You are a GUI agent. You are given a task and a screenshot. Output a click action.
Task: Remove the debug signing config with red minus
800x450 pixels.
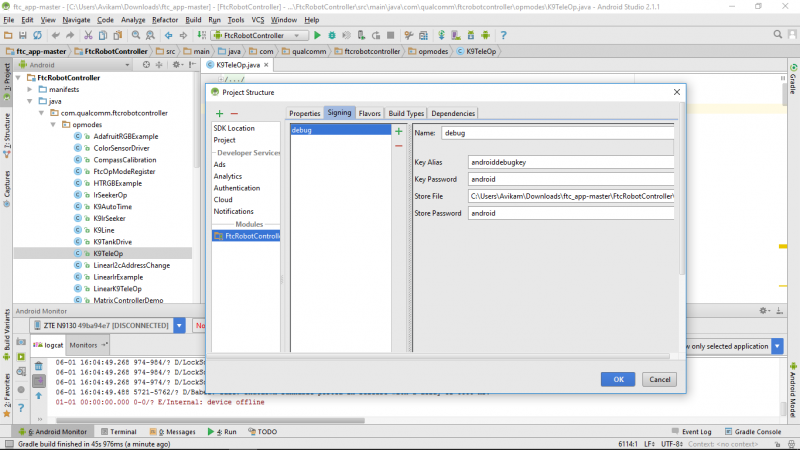click(x=399, y=146)
